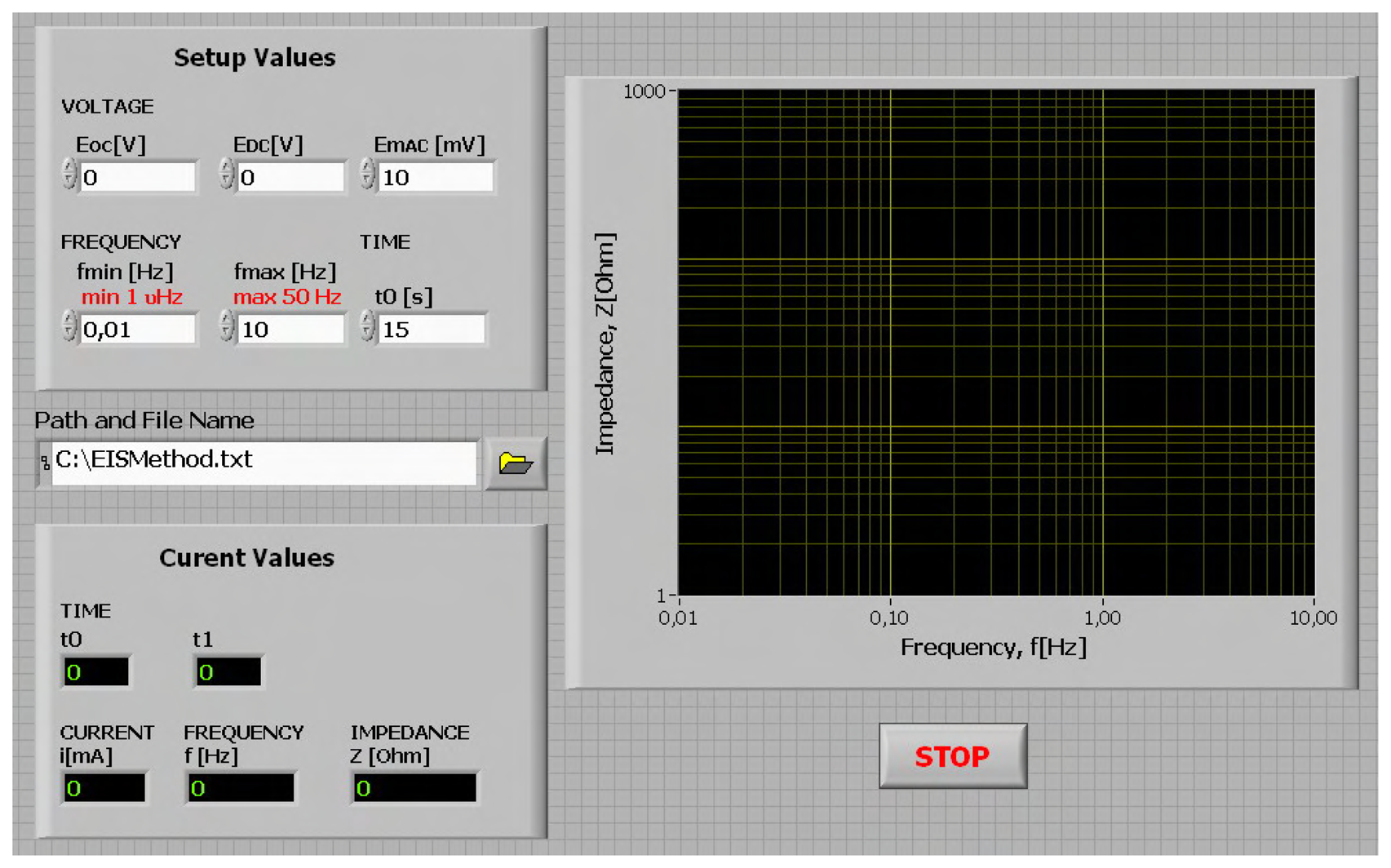1391x868 pixels.
Task: Open the file browse folder icon
Action: (x=517, y=462)
